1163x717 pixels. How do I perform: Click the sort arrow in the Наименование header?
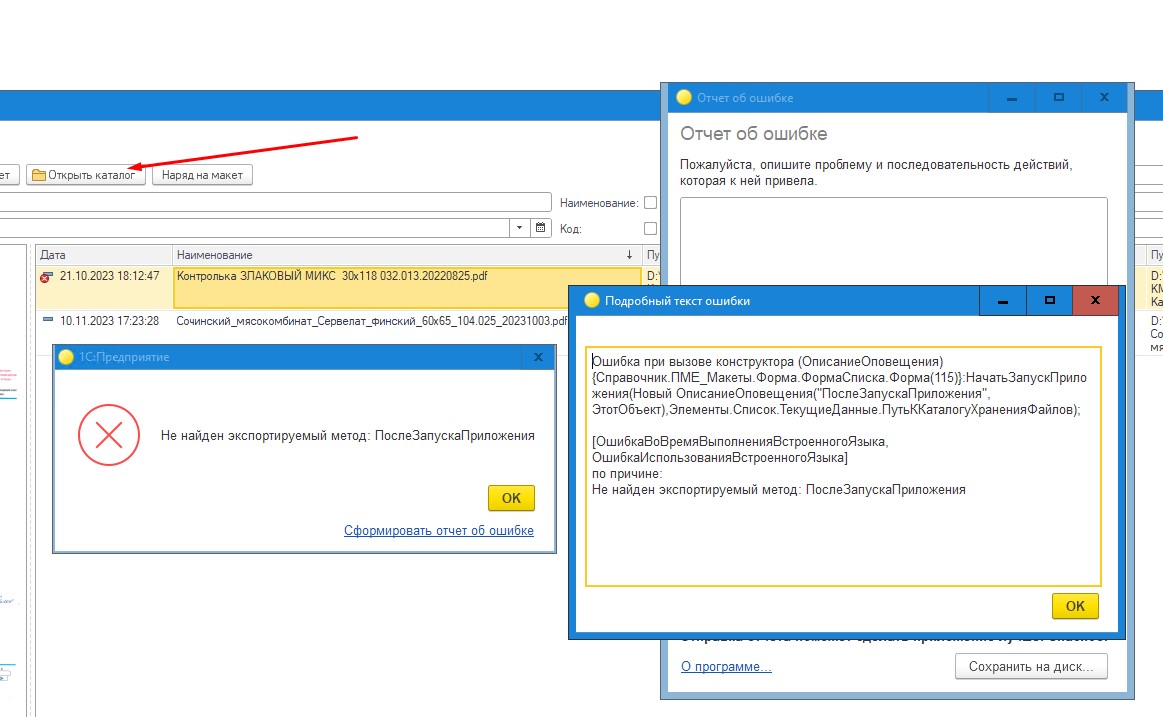pyautogui.click(x=630, y=254)
